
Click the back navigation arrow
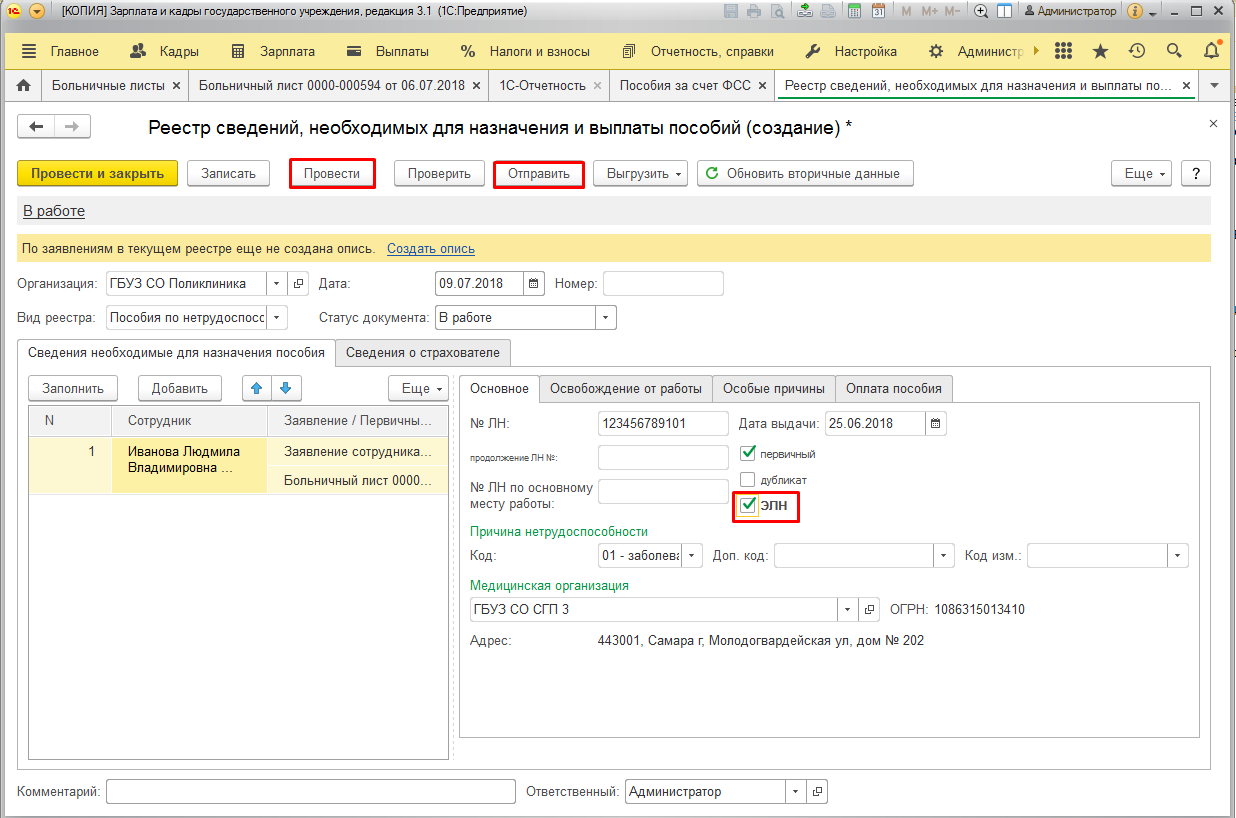(37, 127)
